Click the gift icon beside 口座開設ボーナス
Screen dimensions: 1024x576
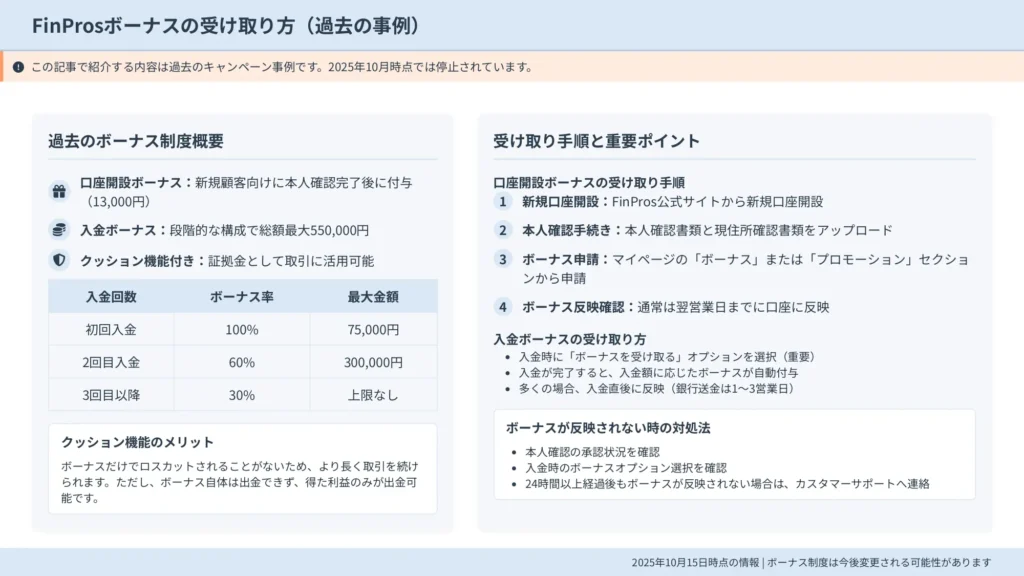(59, 191)
